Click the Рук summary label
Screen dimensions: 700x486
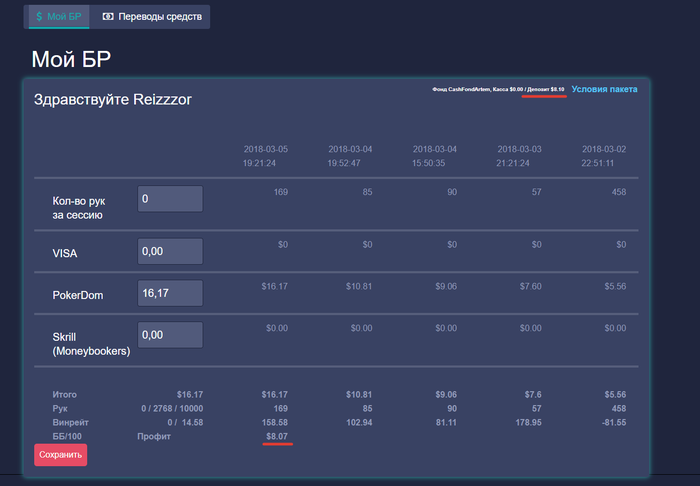pos(60,408)
